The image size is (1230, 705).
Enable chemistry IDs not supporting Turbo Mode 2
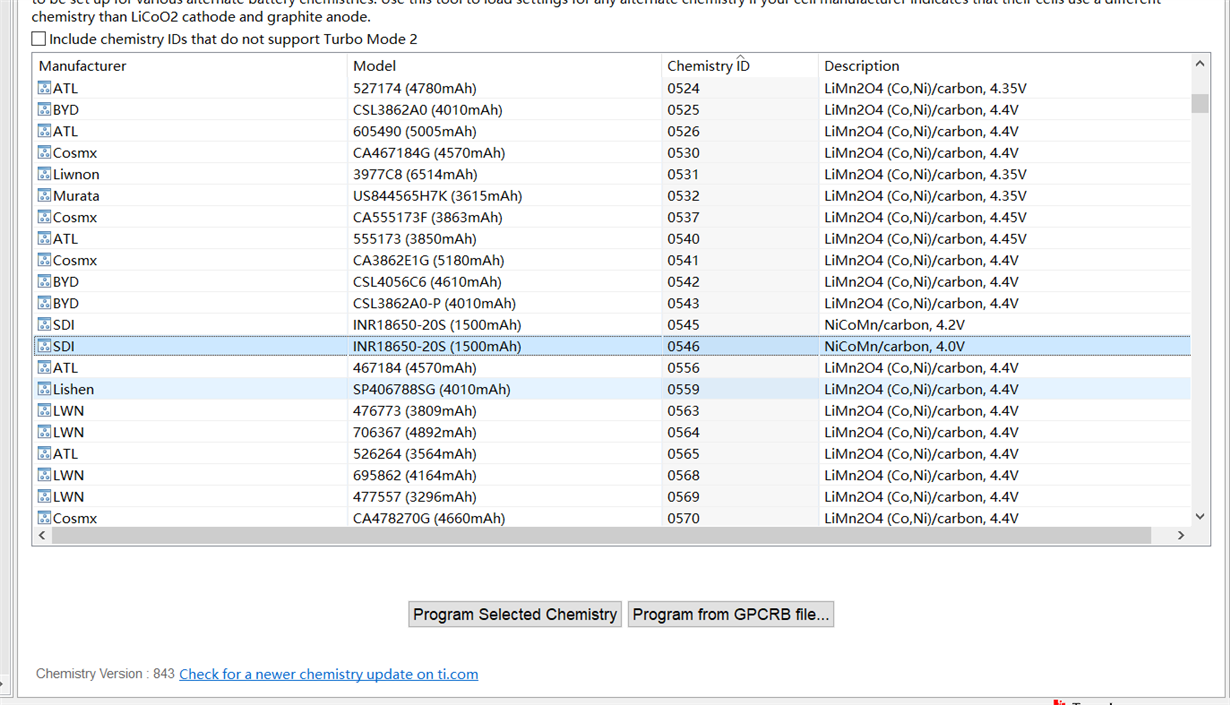[x=39, y=39]
